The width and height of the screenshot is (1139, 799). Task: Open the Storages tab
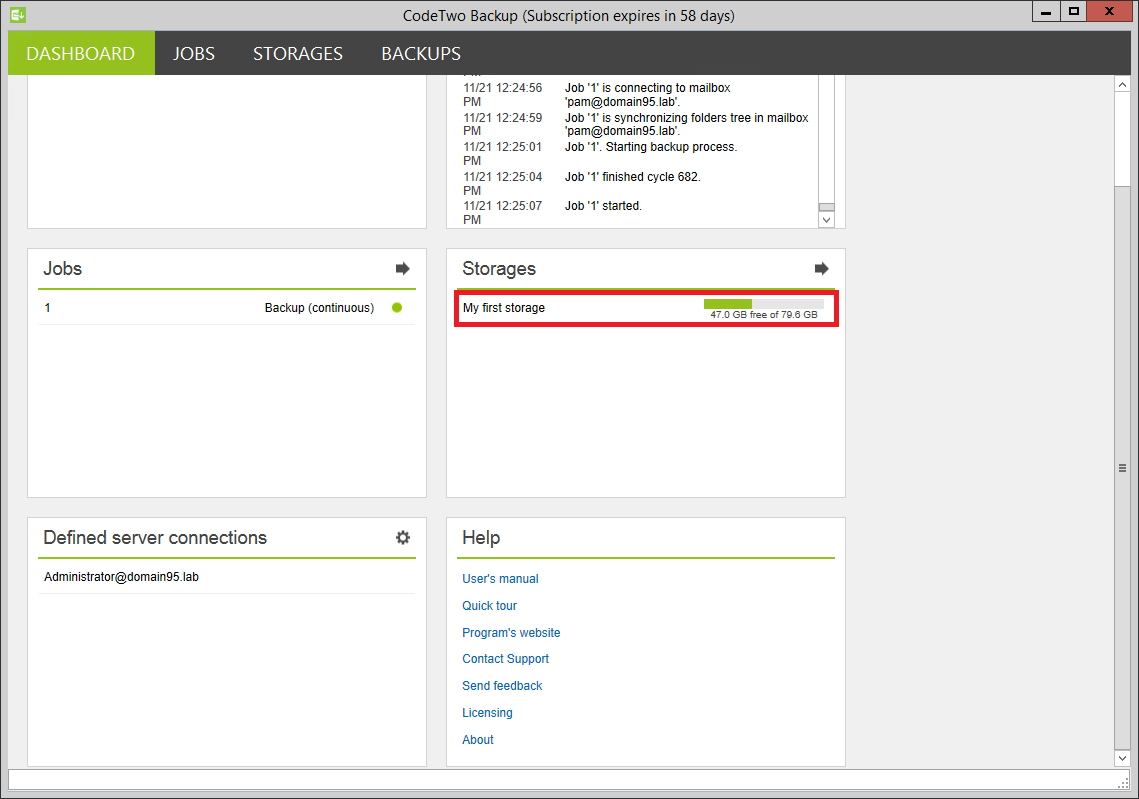click(x=297, y=54)
